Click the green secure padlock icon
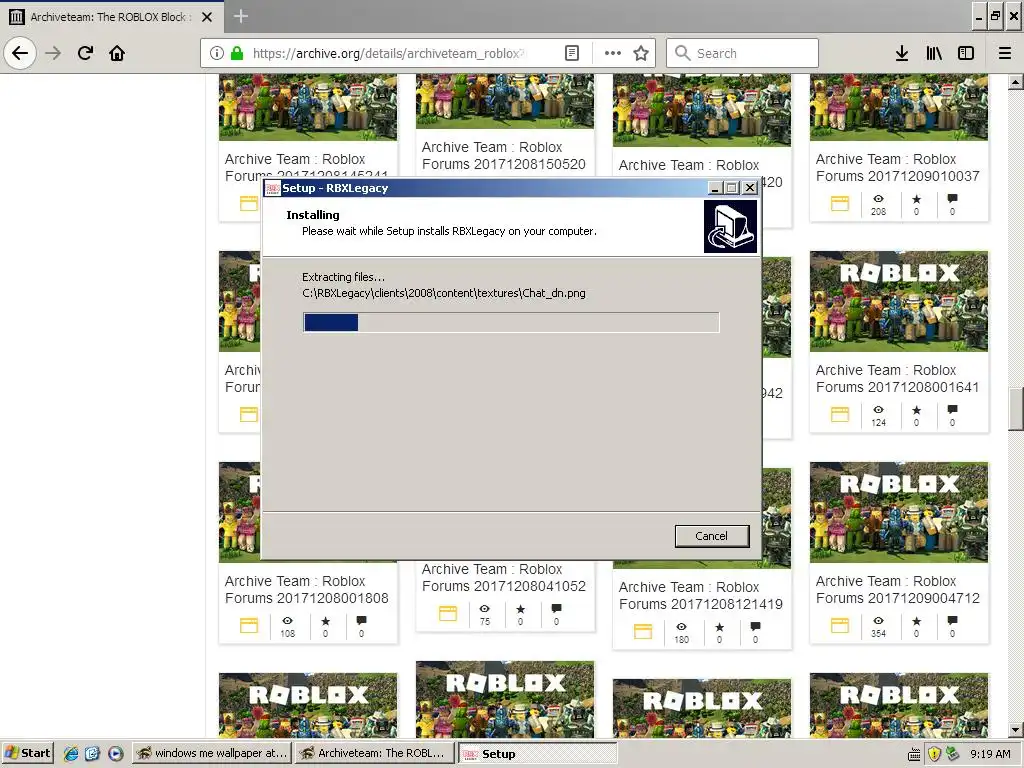 point(237,53)
